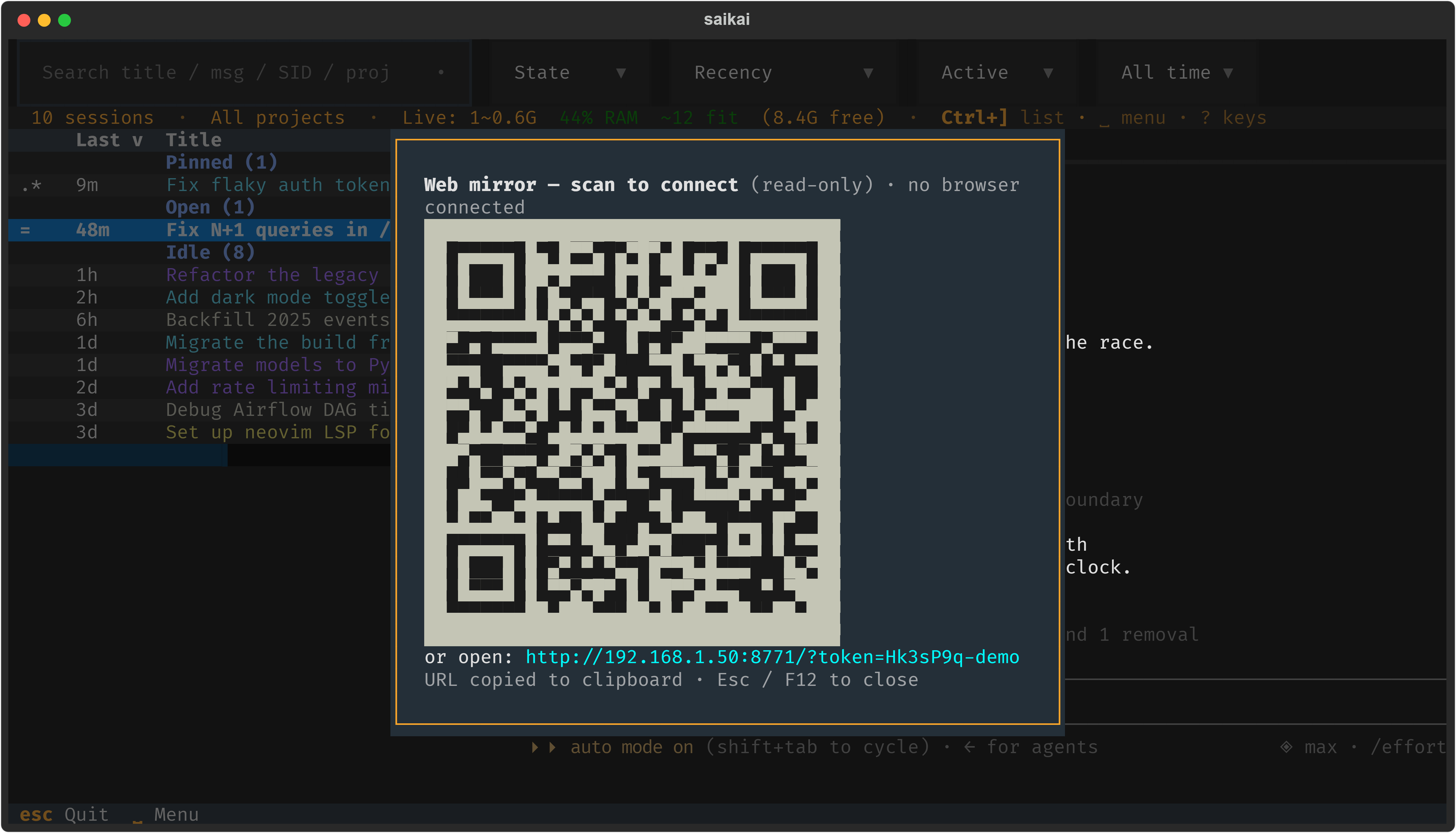Click the '=' marker on the 48m session
This screenshot has height=833, width=1456.
25,230
